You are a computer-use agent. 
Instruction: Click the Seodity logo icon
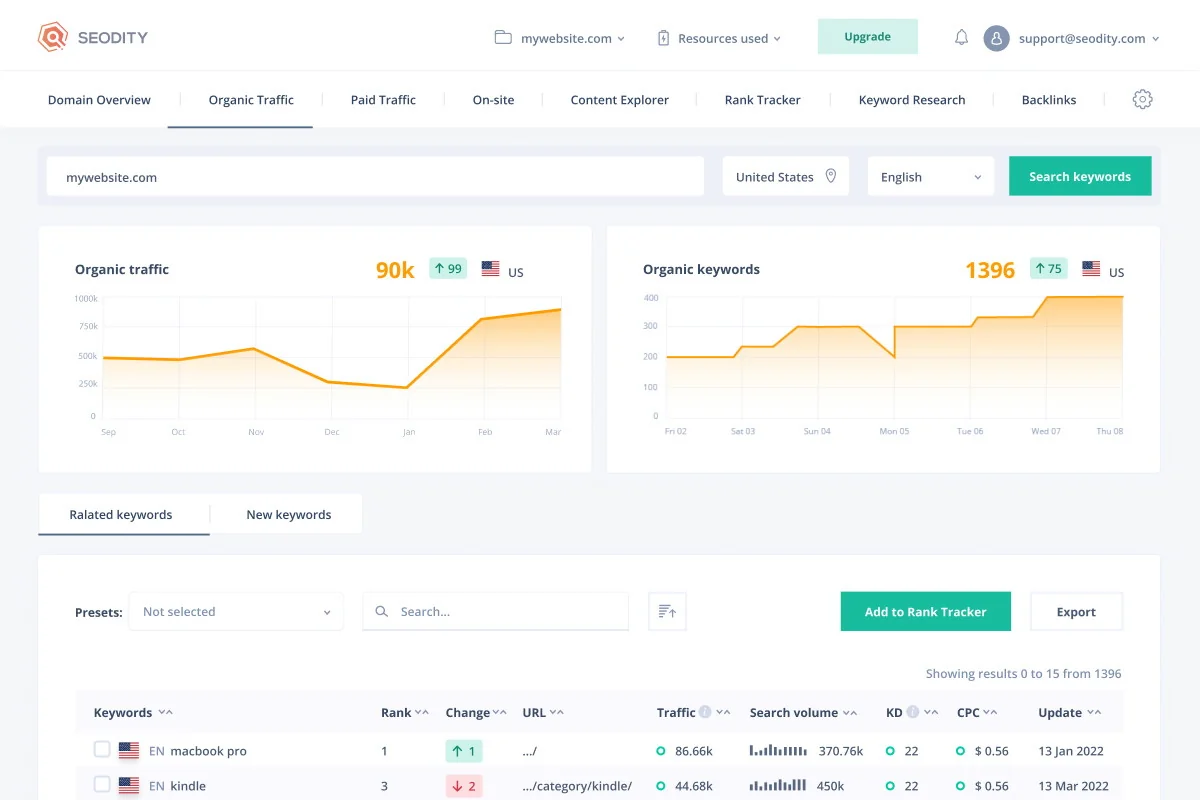pos(52,37)
